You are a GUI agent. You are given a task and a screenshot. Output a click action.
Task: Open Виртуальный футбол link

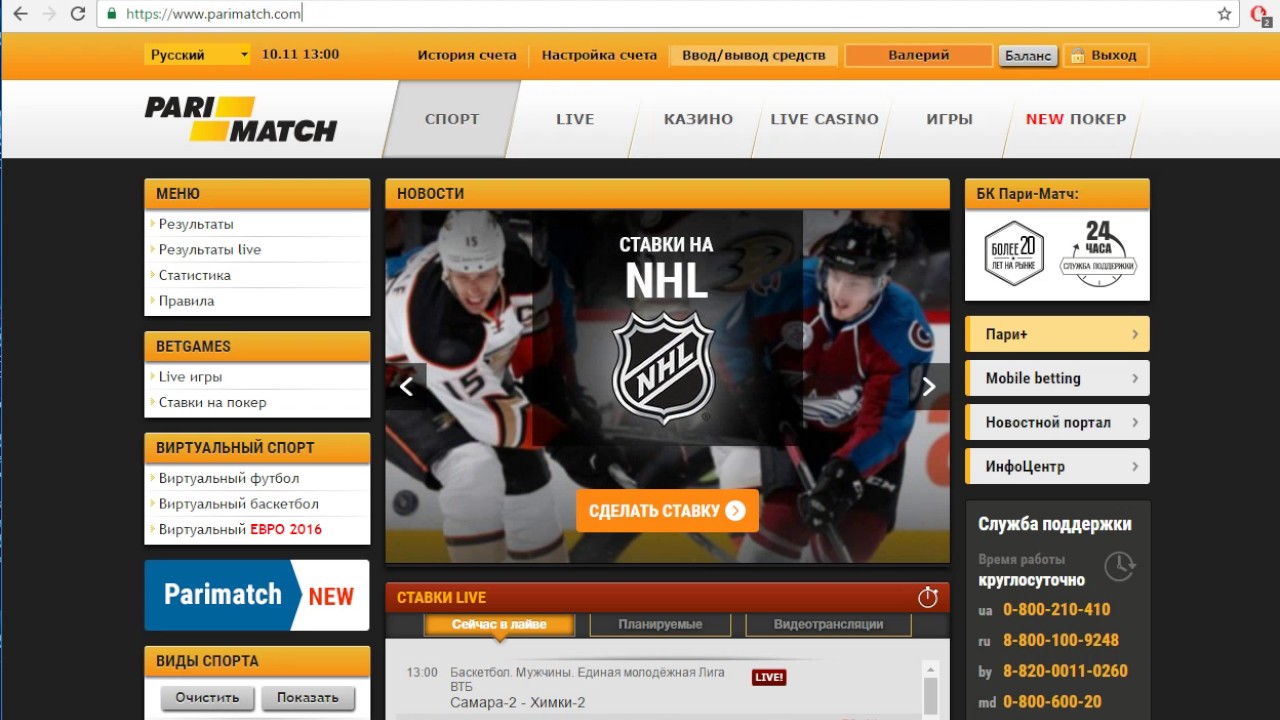point(229,479)
